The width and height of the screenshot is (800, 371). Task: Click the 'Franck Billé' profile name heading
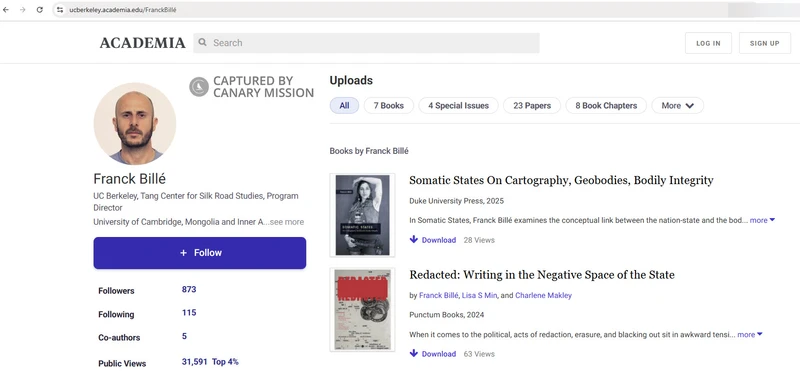pyautogui.click(x=130, y=179)
